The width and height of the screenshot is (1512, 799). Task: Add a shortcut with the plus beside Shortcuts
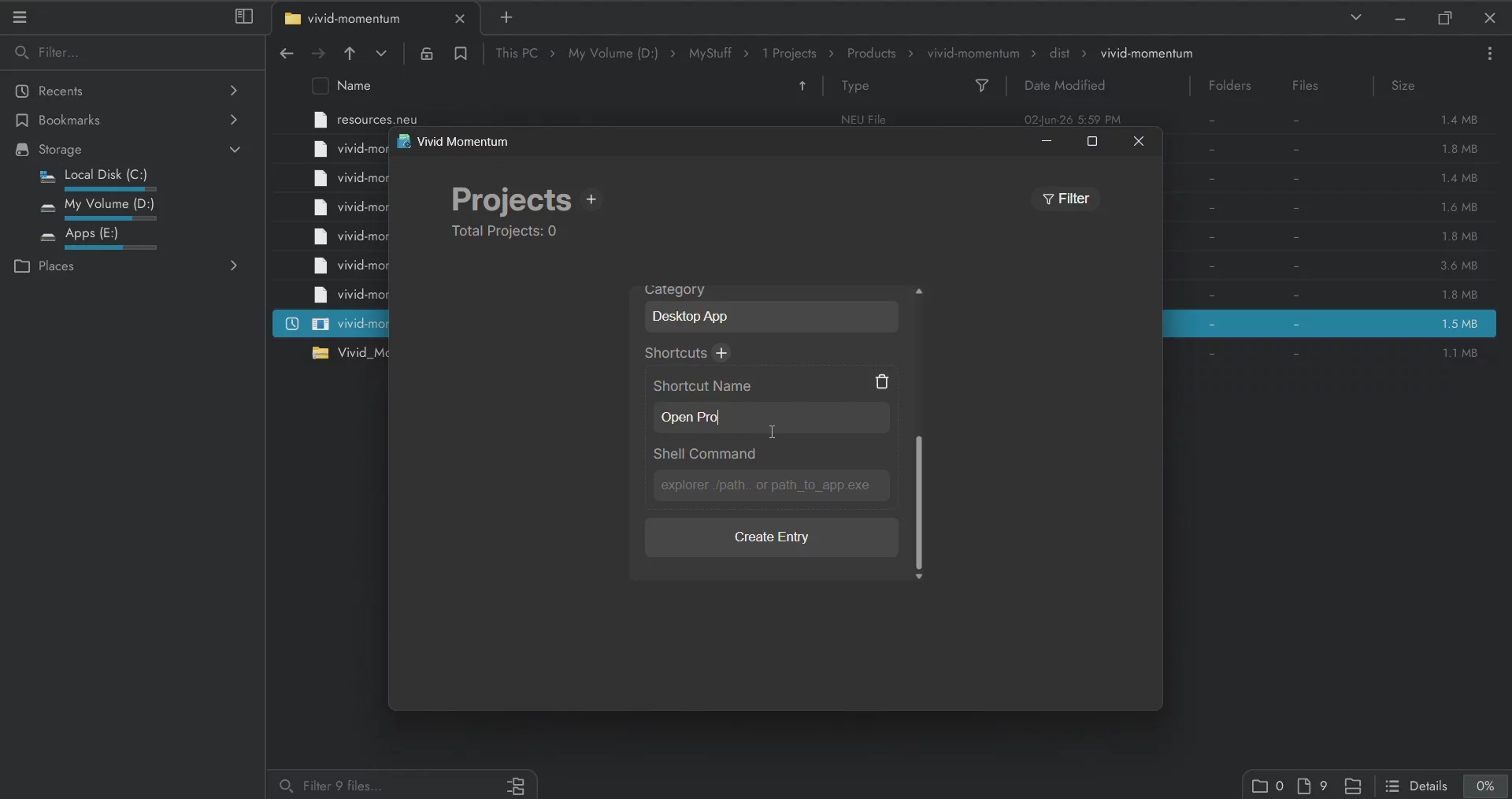coord(722,353)
